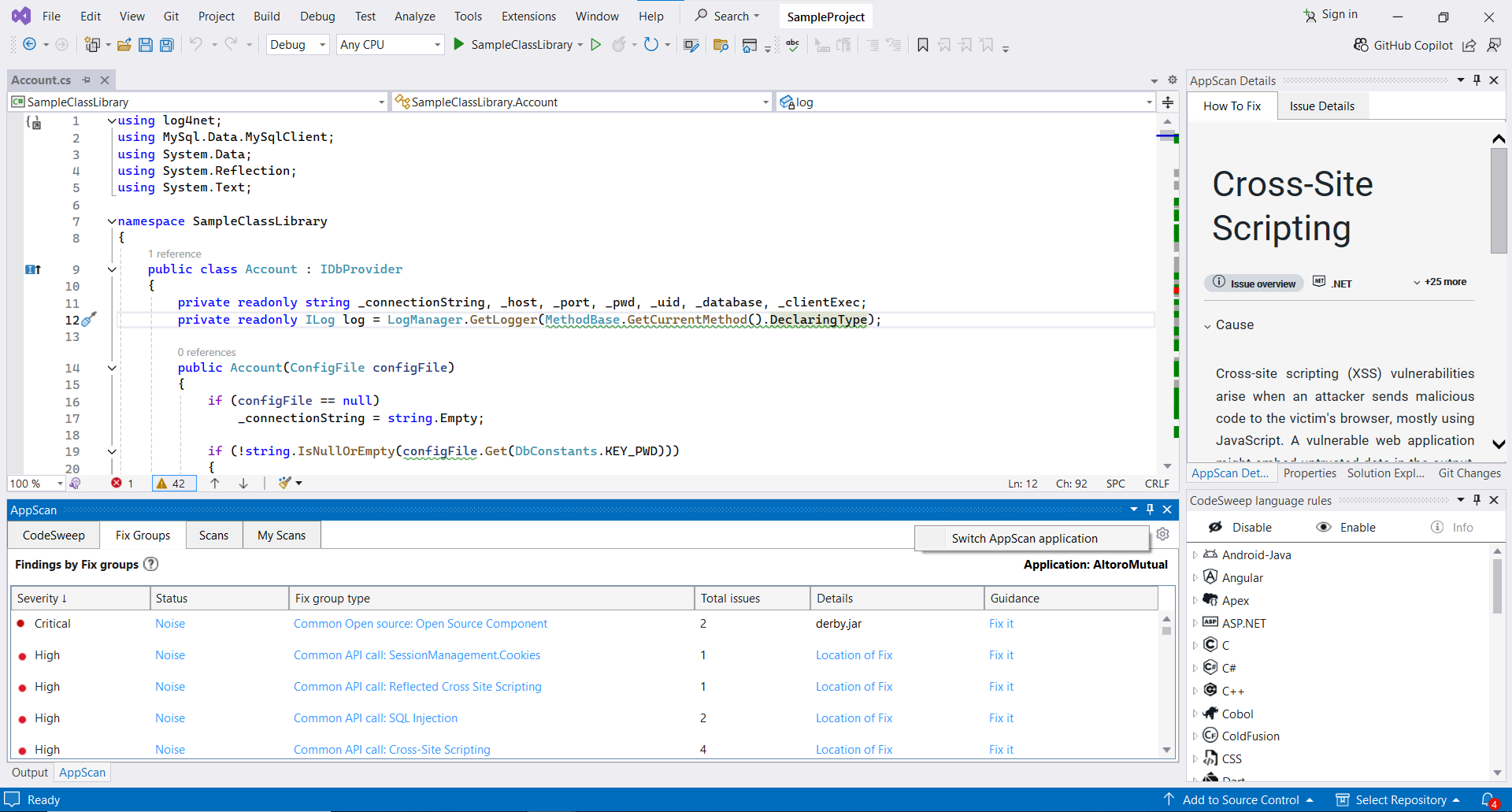This screenshot has width=1512, height=812.
Task: Open the SampleClassLibrary.Account type dropdown
Action: coord(583,102)
